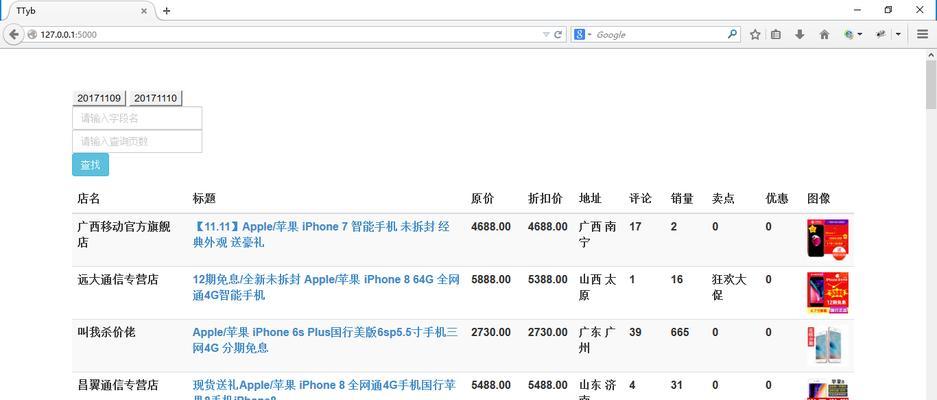Click the 20171110 date button
Screen dimensions: 937x400
155,98
